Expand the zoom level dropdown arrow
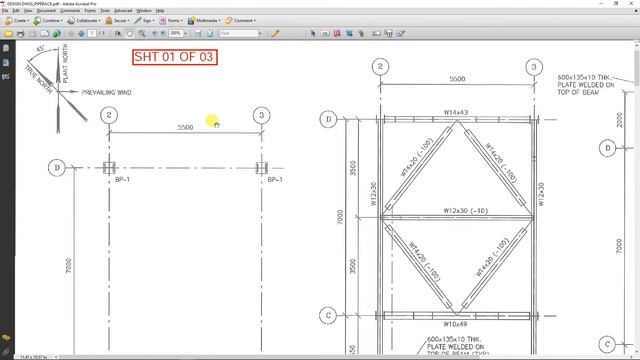 tap(185, 33)
